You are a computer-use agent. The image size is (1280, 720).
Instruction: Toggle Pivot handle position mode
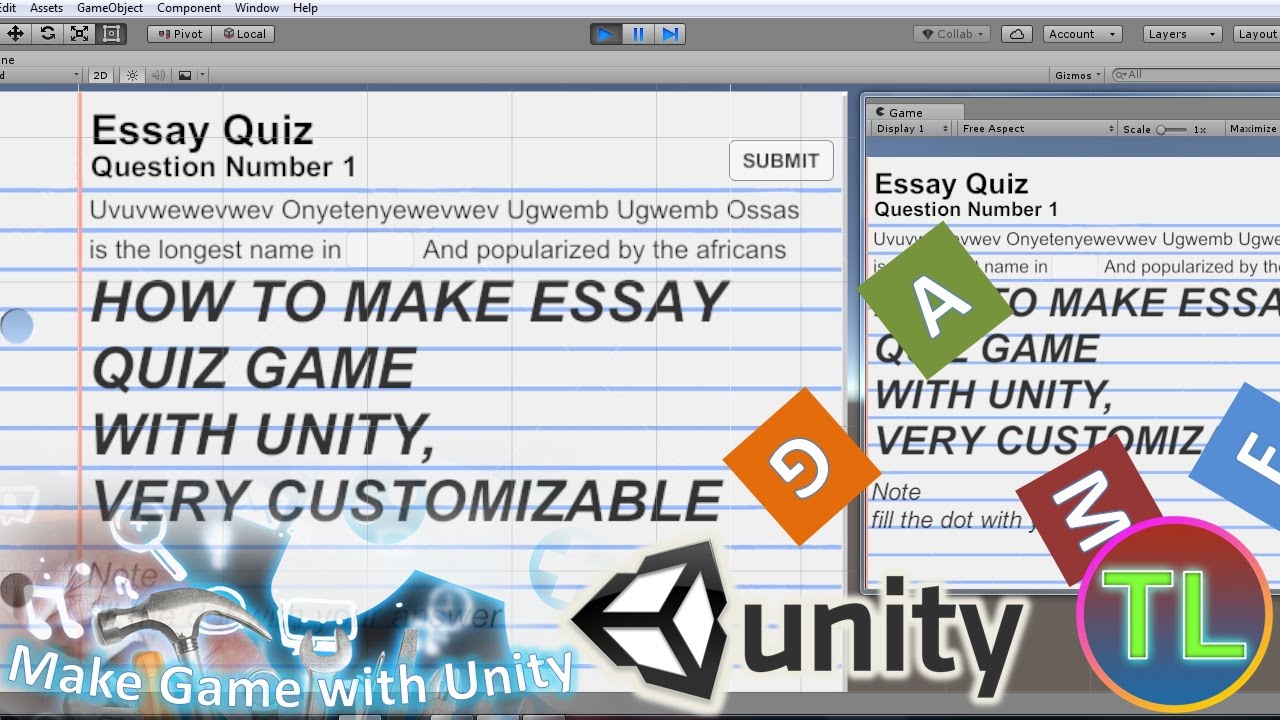pos(179,33)
